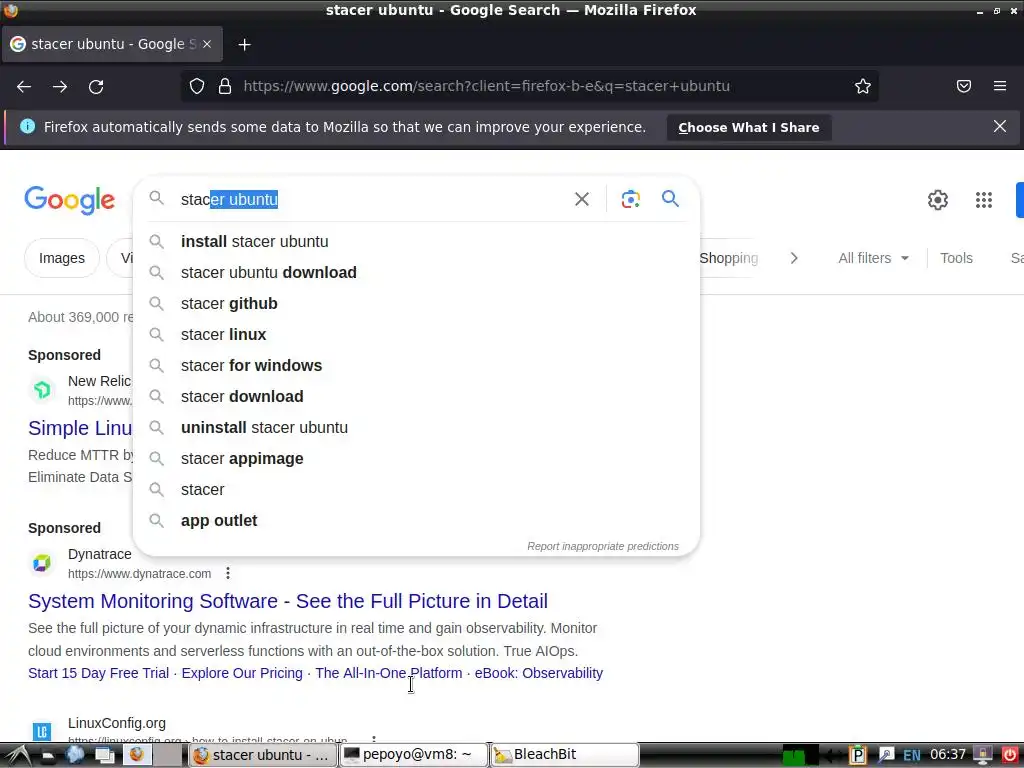Choose suggestion 'app outlet'
1024x768 pixels.
point(416,520)
